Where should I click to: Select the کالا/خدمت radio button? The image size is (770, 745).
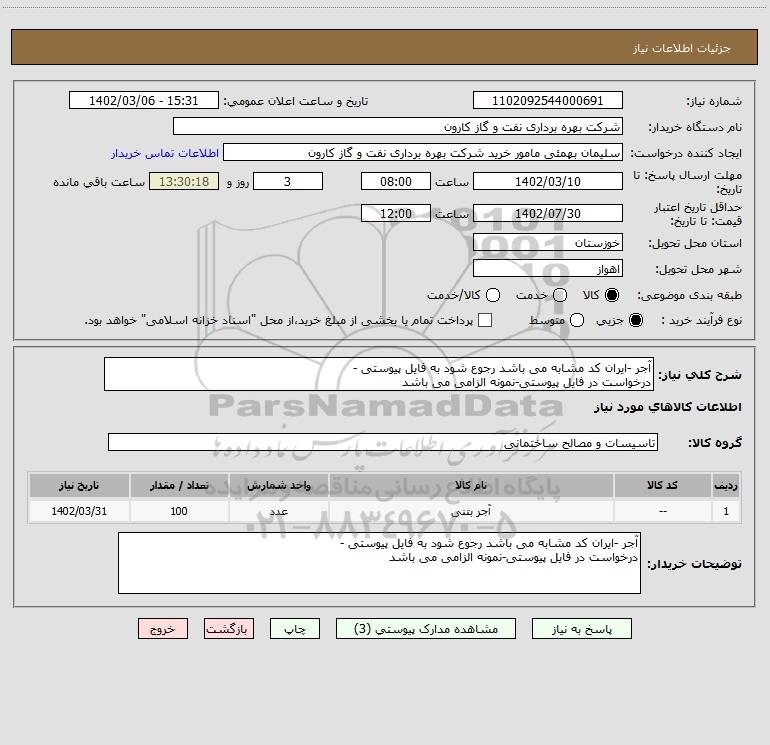(x=493, y=295)
